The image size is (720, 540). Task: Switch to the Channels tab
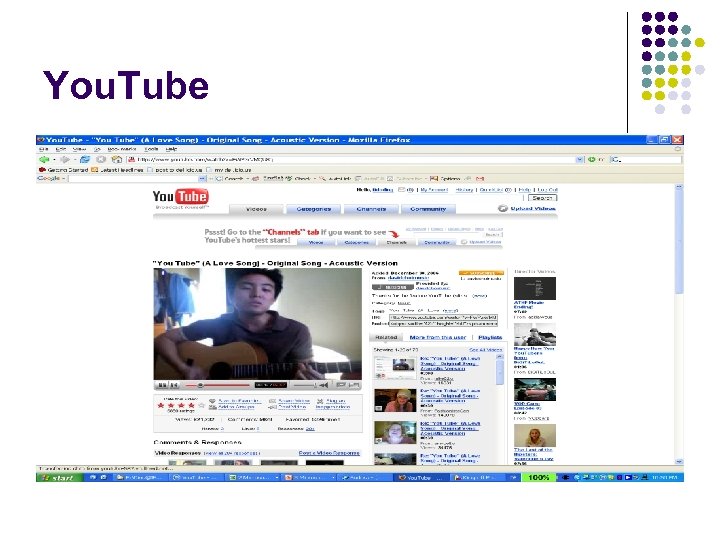tap(371, 209)
